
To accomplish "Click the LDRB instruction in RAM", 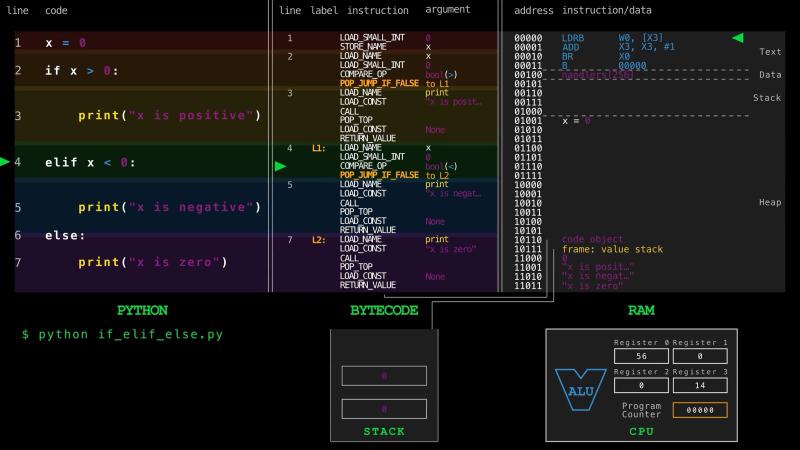I will click(573, 38).
